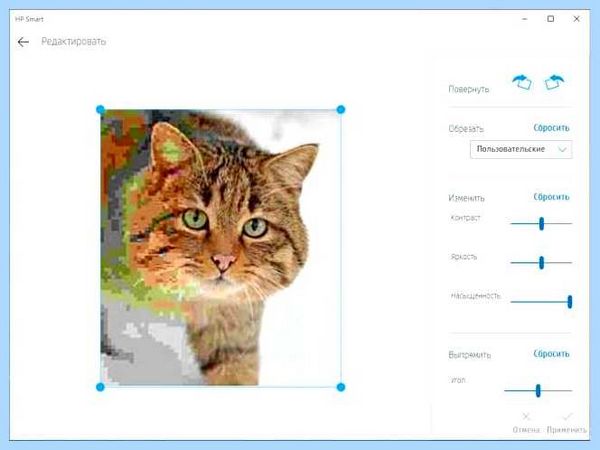Screen dimensions: 600x450
Task: Click the Обрезать label
Action: [x=466, y=129]
